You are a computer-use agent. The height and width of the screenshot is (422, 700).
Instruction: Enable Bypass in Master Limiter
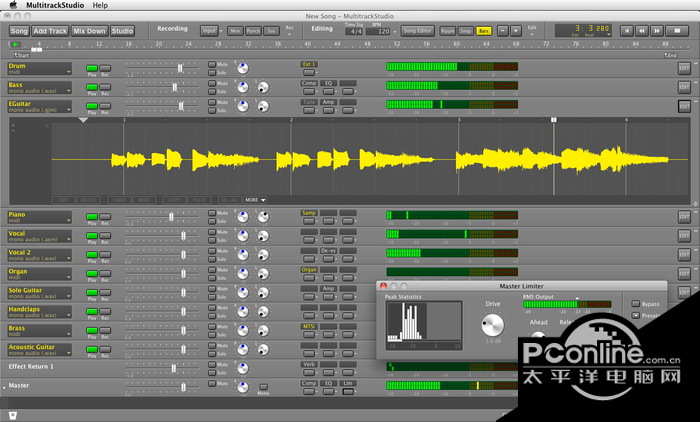[636, 304]
